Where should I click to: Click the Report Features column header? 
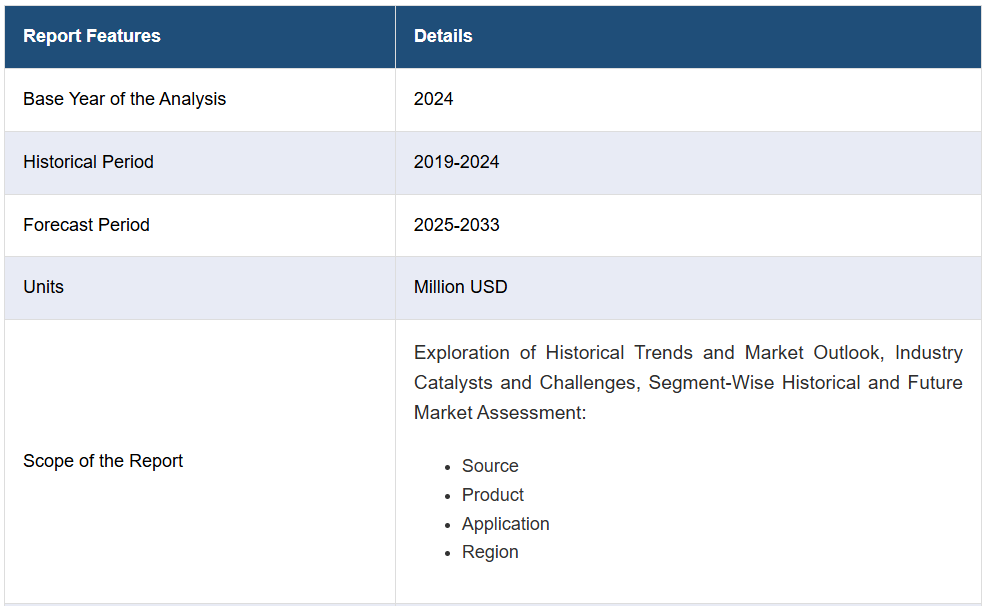[92, 36]
